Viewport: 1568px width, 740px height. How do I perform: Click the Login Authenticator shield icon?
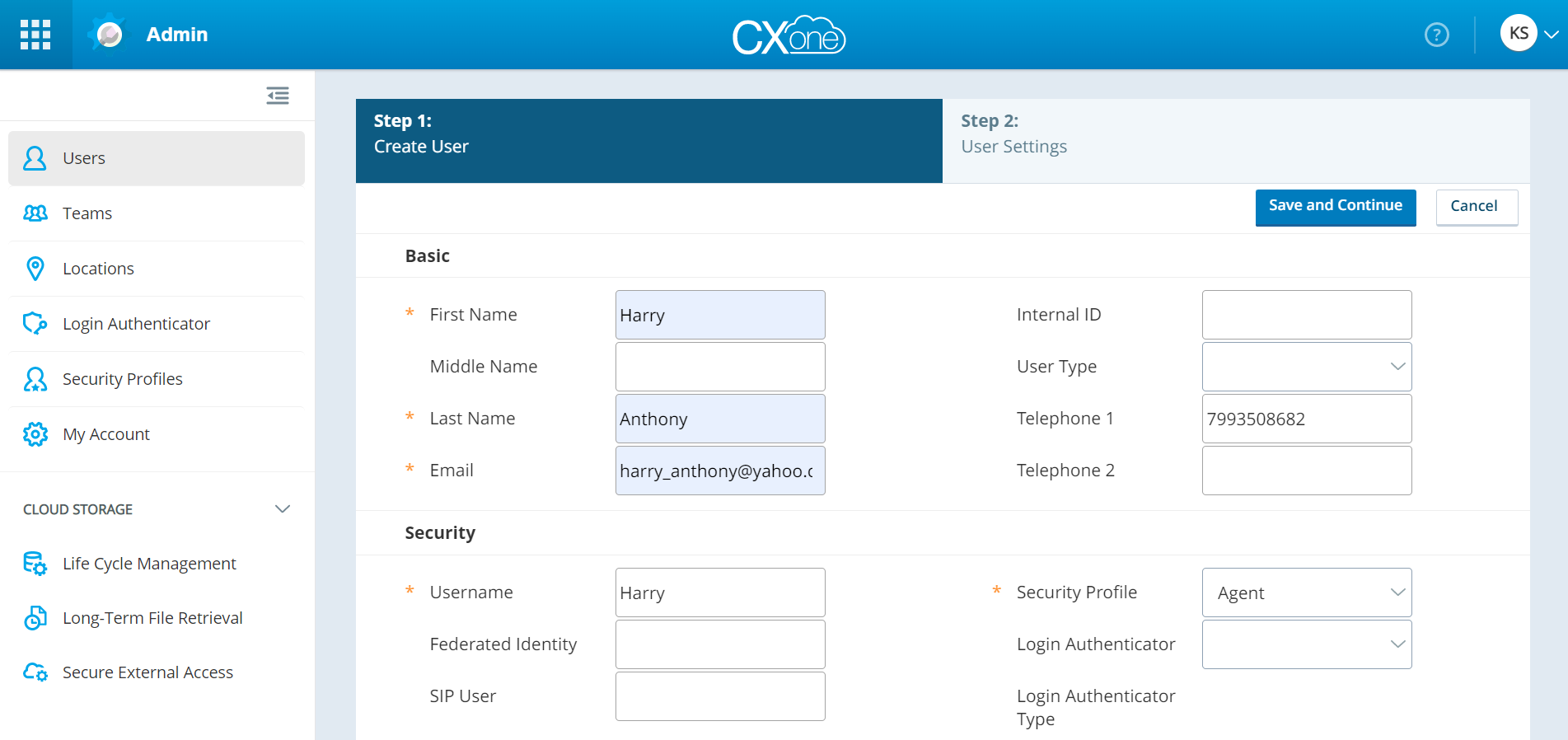(35, 324)
